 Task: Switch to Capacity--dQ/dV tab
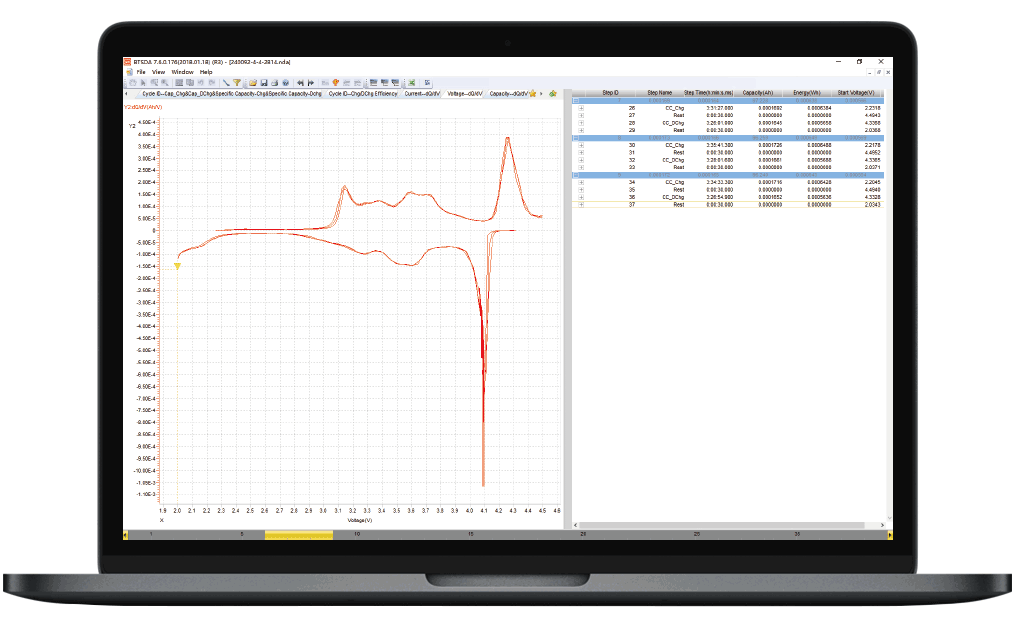[508, 94]
